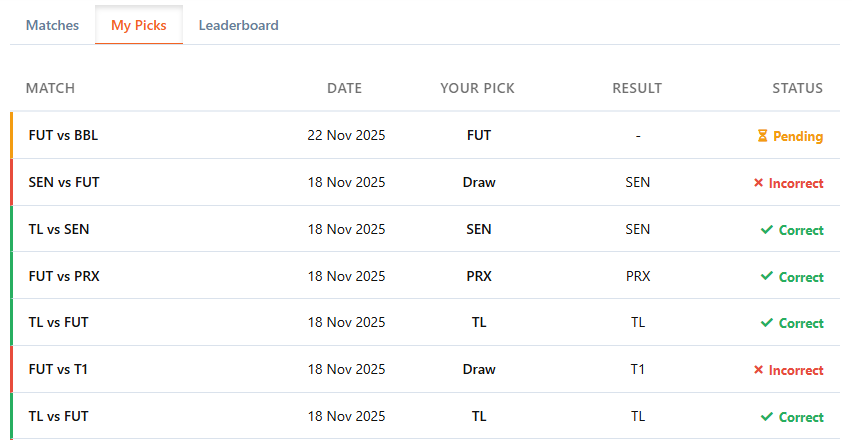Switch to the Matches tab
Image resolution: width=852 pixels, height=440 pixels.
[52, 25]
